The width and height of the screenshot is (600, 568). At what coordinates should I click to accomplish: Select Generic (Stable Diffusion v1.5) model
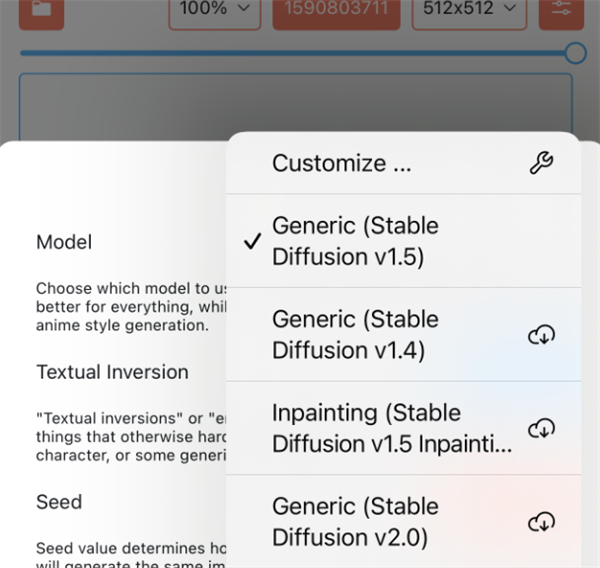355,241
